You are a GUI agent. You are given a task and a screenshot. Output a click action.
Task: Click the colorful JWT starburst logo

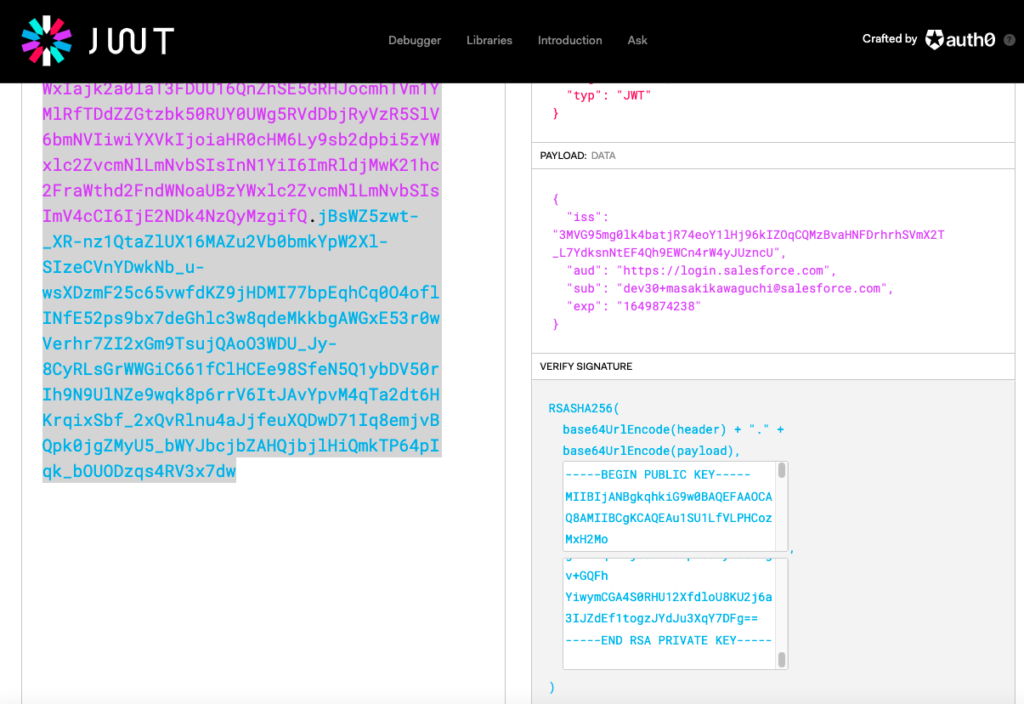(47, 40)
